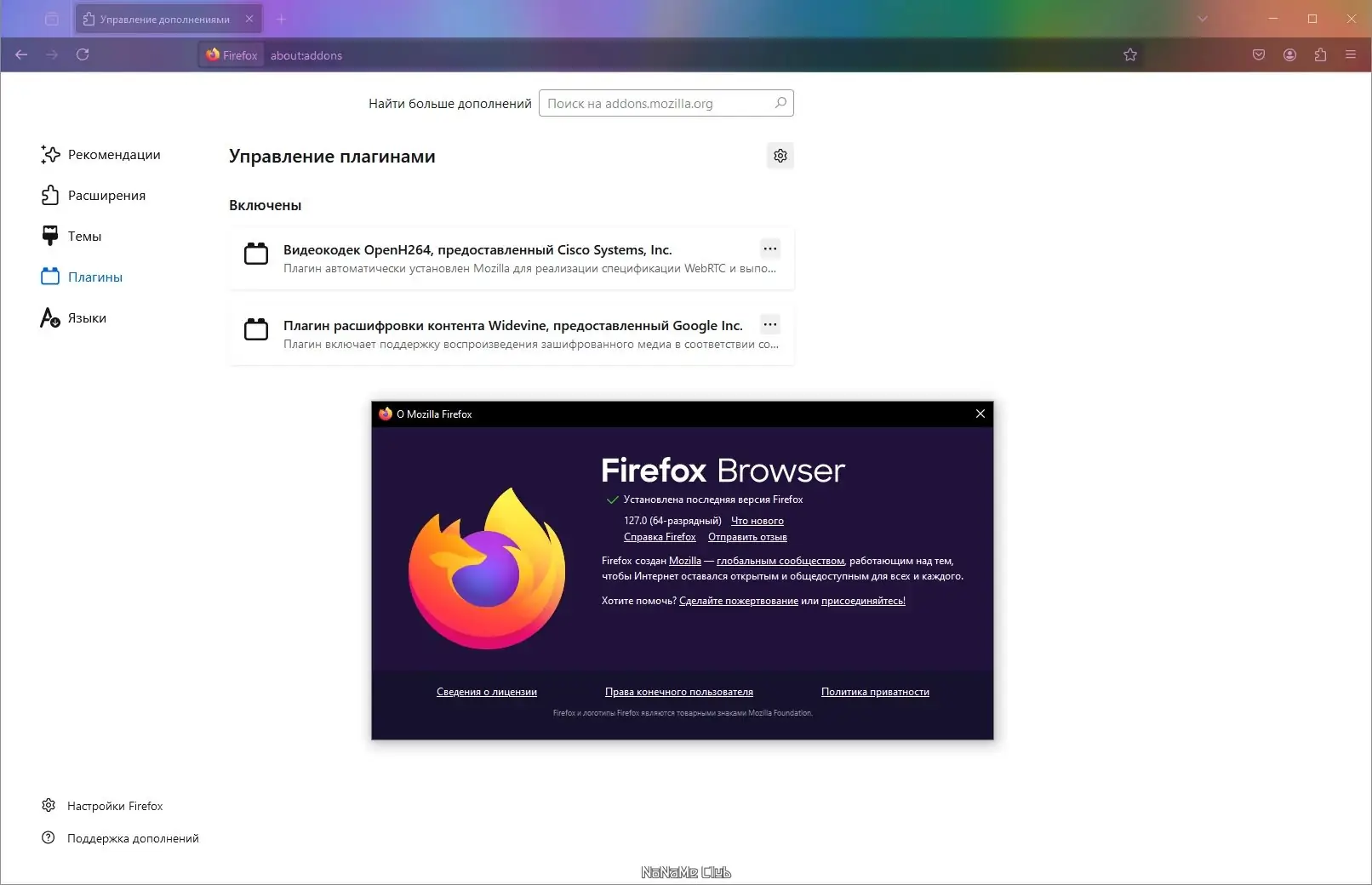Click the OpenH264 plugin icon
The width and height of the screenshot is (1372, 885).
[256, 254]
